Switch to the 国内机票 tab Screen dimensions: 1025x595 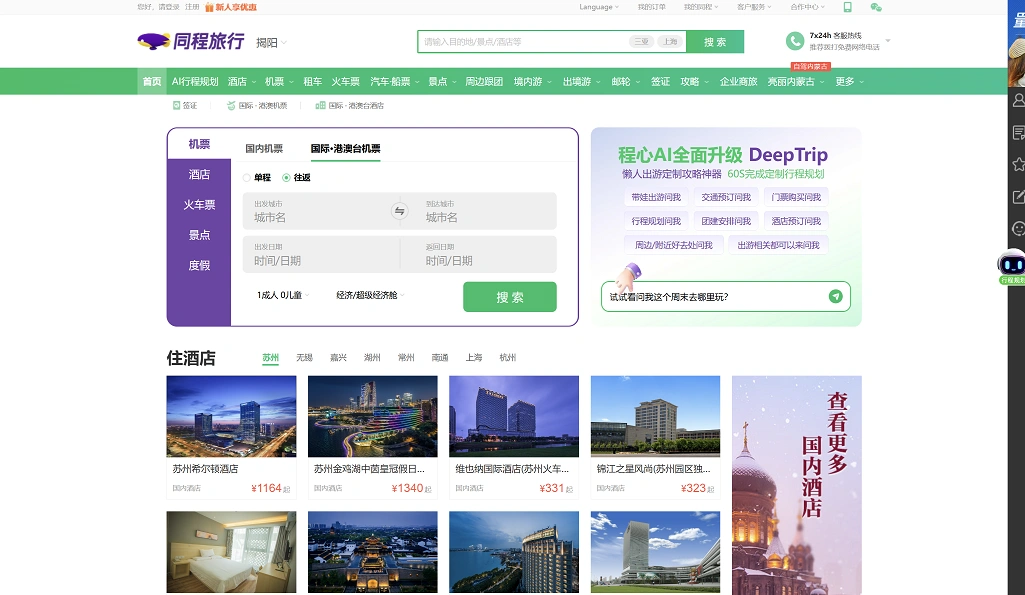click(264, 149)
